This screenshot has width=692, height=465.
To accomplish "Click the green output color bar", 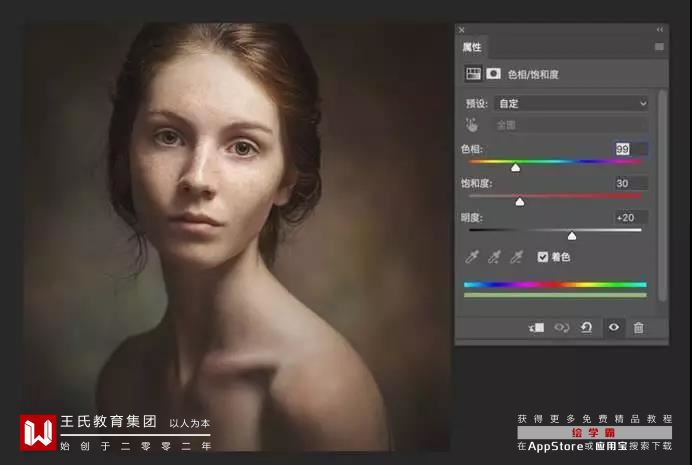I will click(555, 295).
